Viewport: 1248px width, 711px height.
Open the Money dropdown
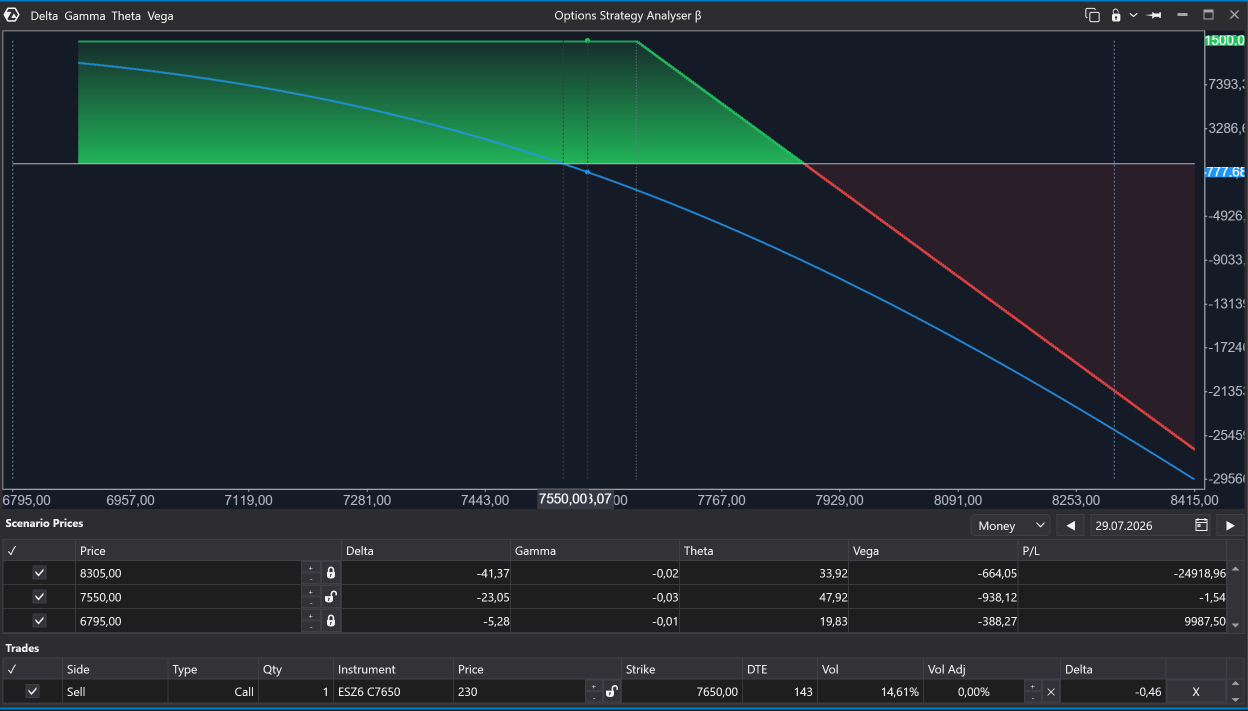tap(1010, 525)
